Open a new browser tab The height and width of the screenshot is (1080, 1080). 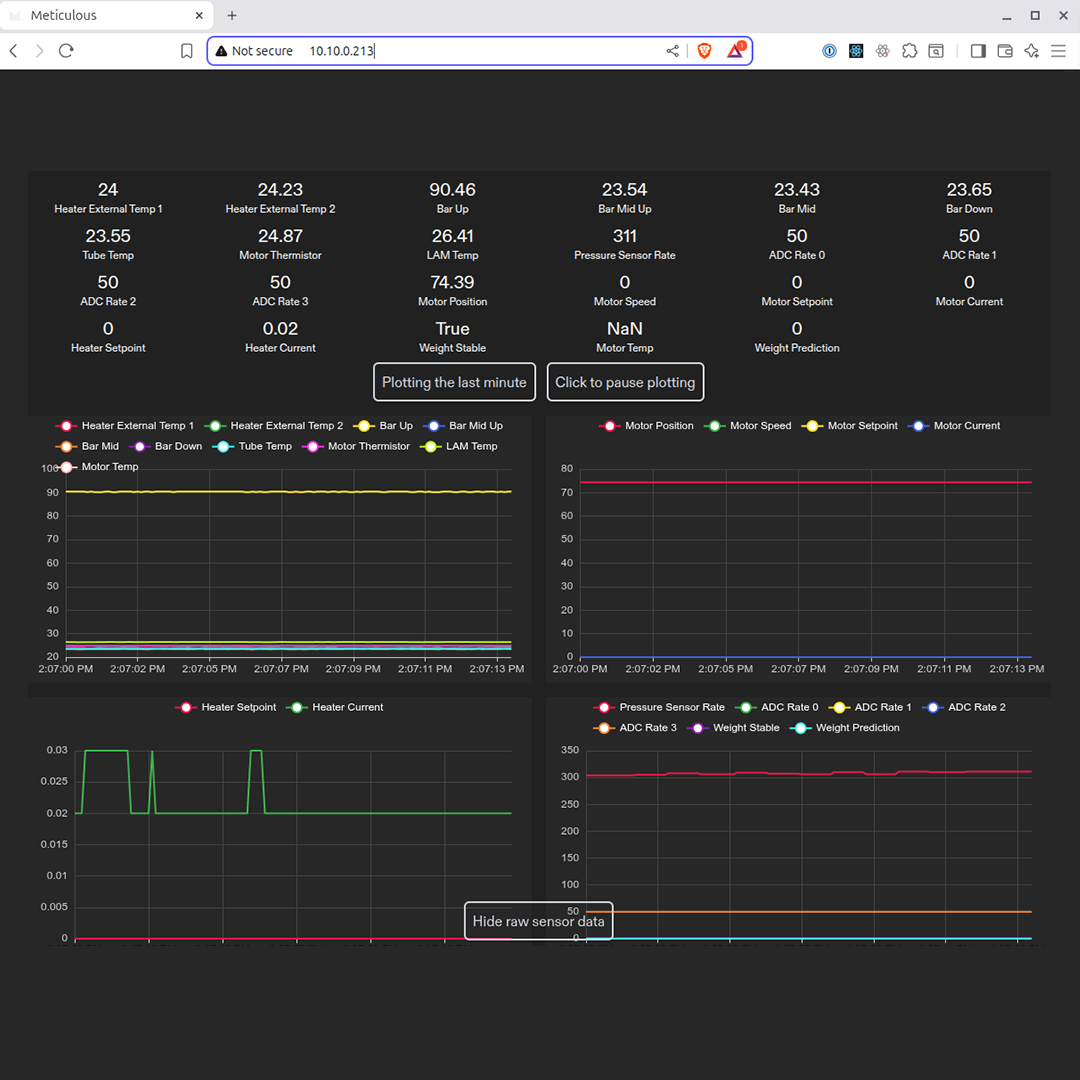click(x=232, y=16)
